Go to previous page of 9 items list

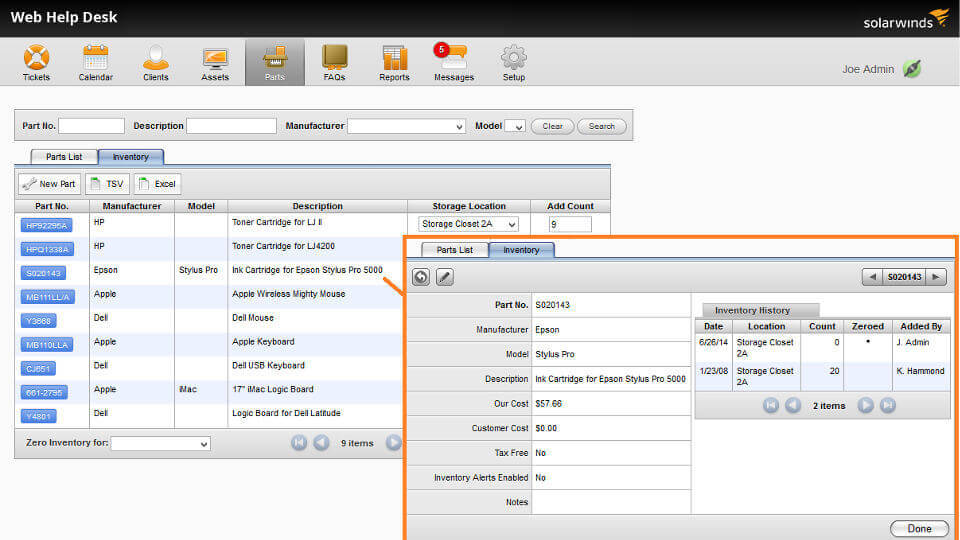coord(321,443)
